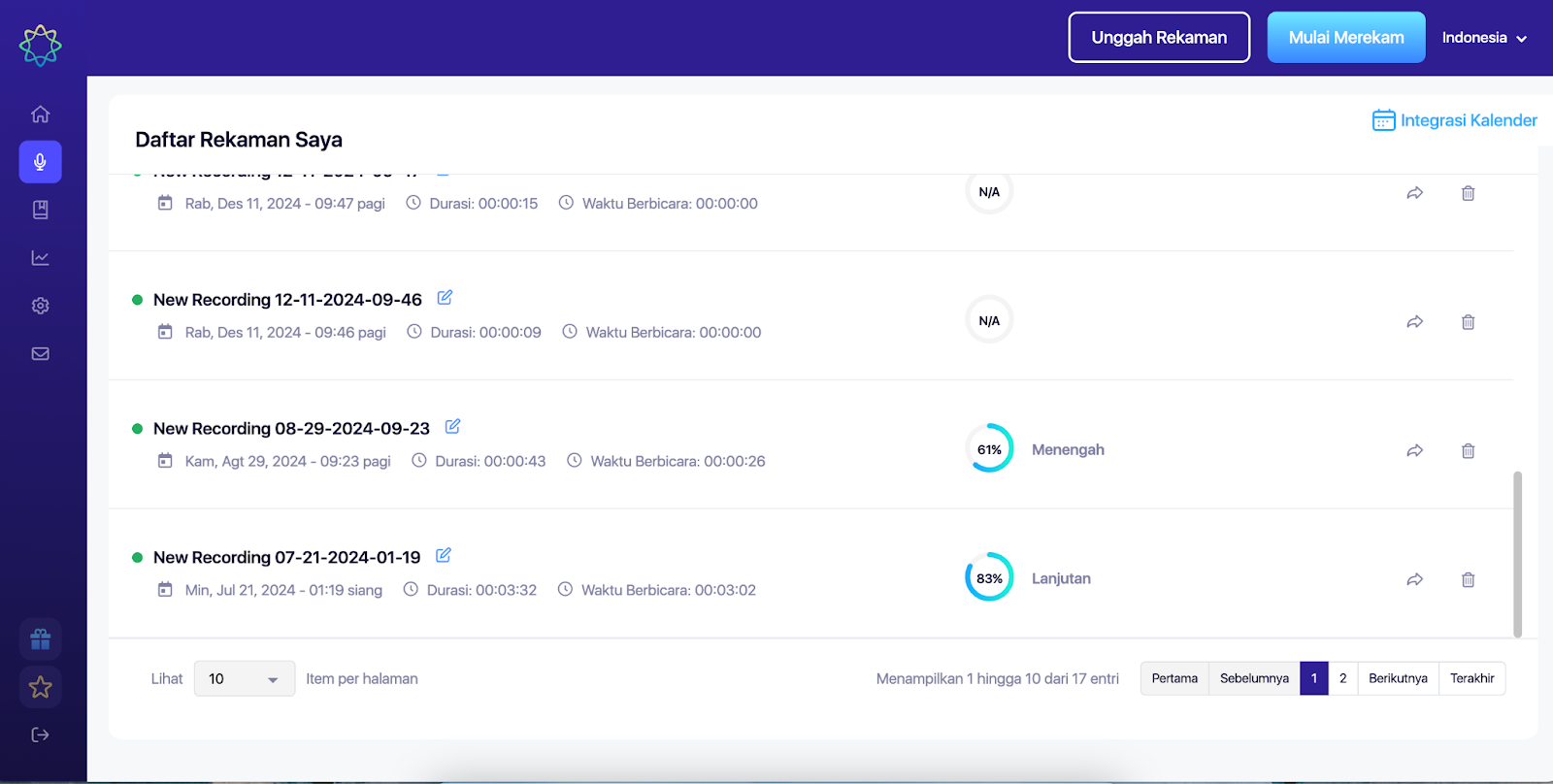Go to Berikutnya page
The height and width of the screenshot is (784, 1553).
coord(1398,678)
